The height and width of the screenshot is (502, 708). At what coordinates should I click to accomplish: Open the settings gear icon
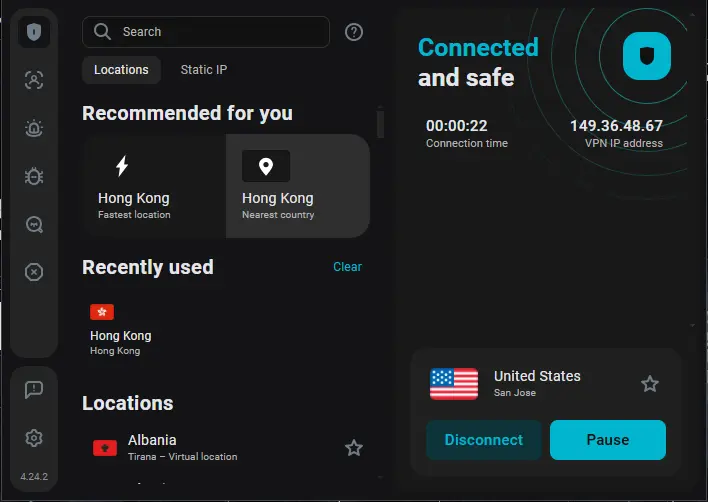(x=34, y=438)
